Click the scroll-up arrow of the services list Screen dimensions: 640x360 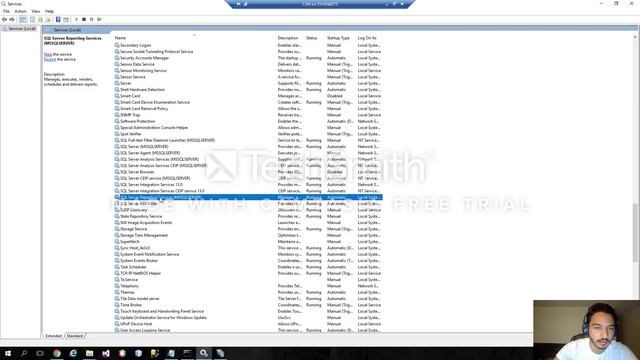pyautogui.click(x=635, y=38)
